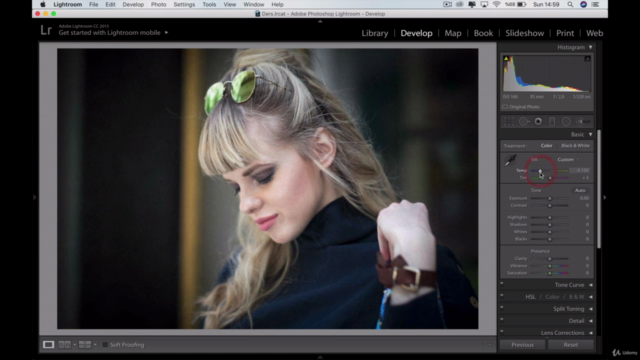Expand the HSL panel triangle
640x360 pixels.
(x=591, y=297)
